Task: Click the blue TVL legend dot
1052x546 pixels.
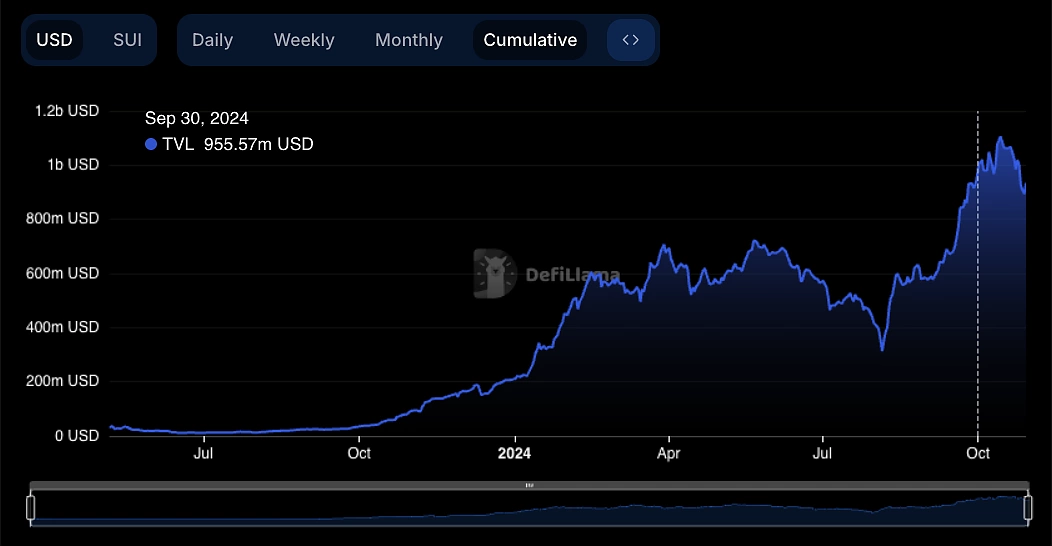Action: point(151,144)
